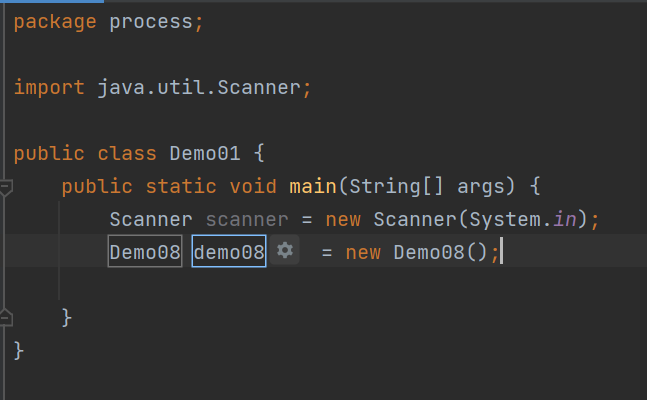Click the highlighted Demo08 type template box
The image size is (647, 400).
coord(145,252)
